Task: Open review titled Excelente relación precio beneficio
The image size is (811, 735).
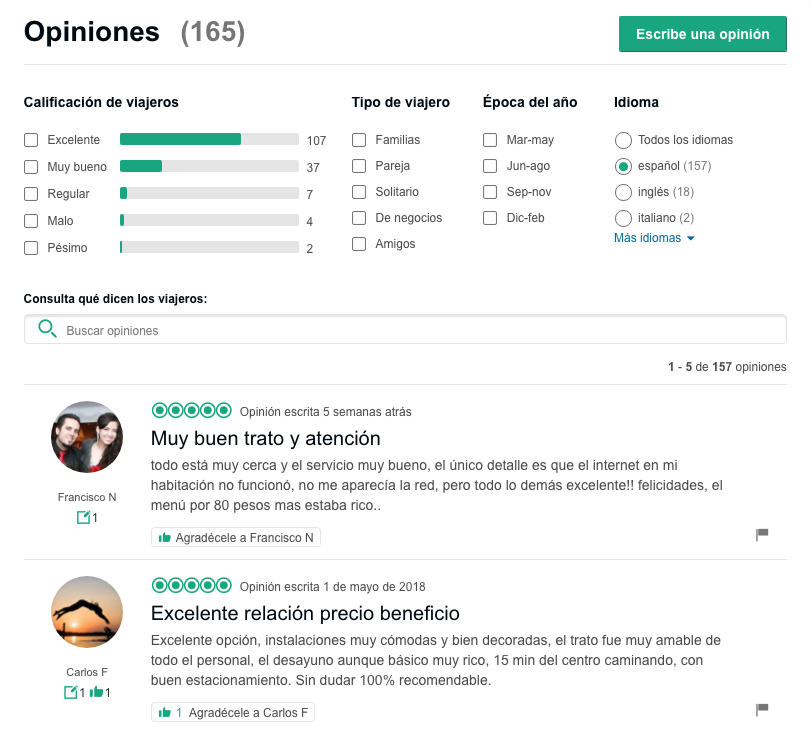Action: [x=305, y=613]
